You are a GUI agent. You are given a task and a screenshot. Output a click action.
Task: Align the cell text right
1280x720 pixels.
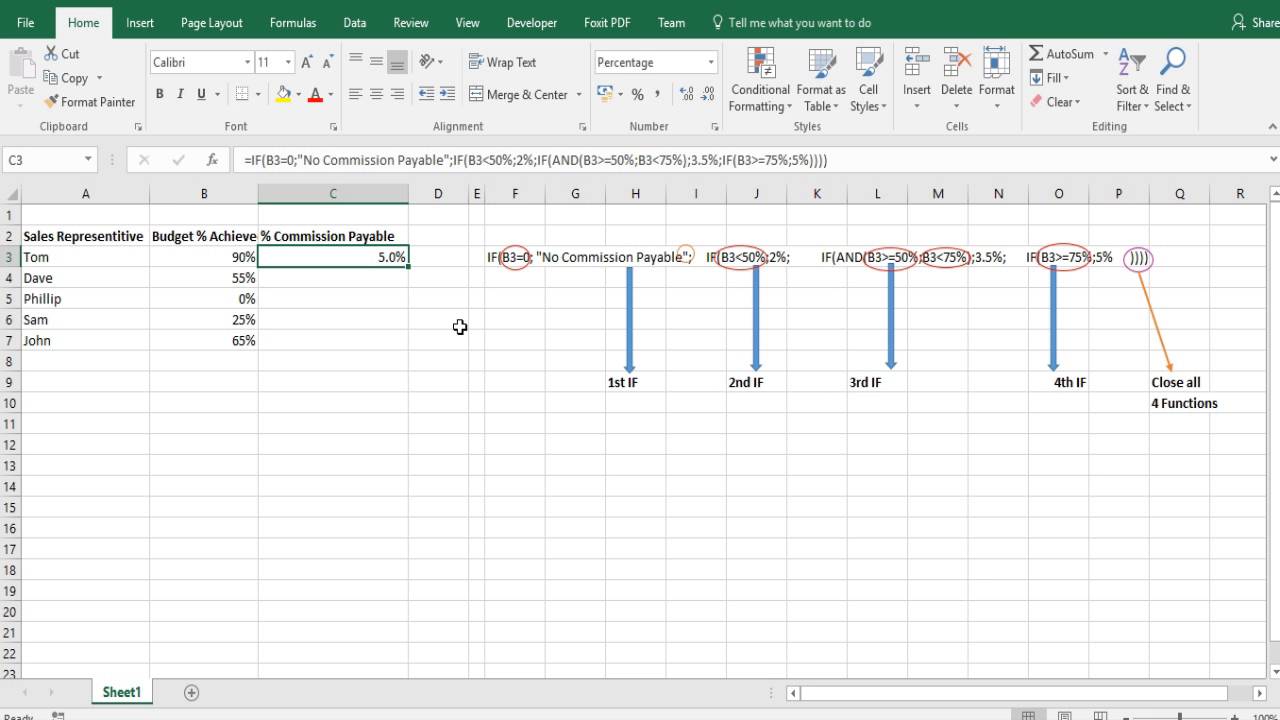click(x=397, y=94)
